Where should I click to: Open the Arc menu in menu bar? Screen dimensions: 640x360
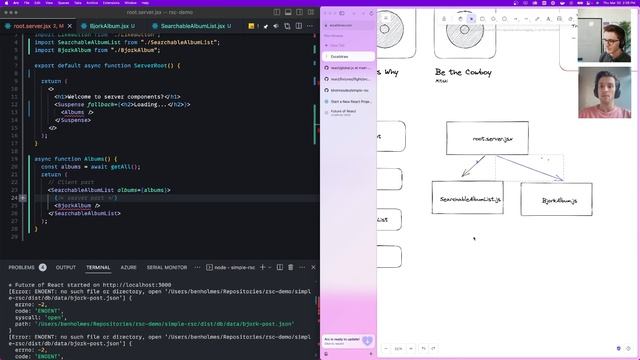point(16,2)
